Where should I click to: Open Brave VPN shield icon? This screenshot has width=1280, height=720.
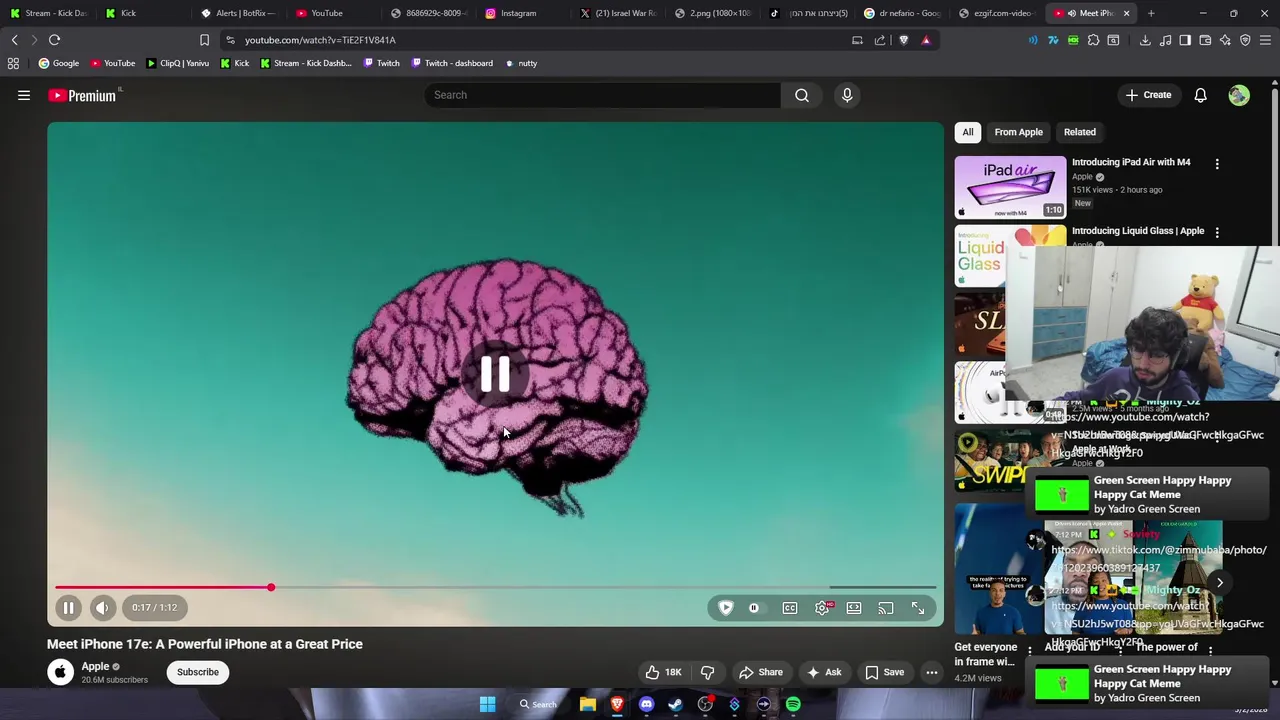1245,40
